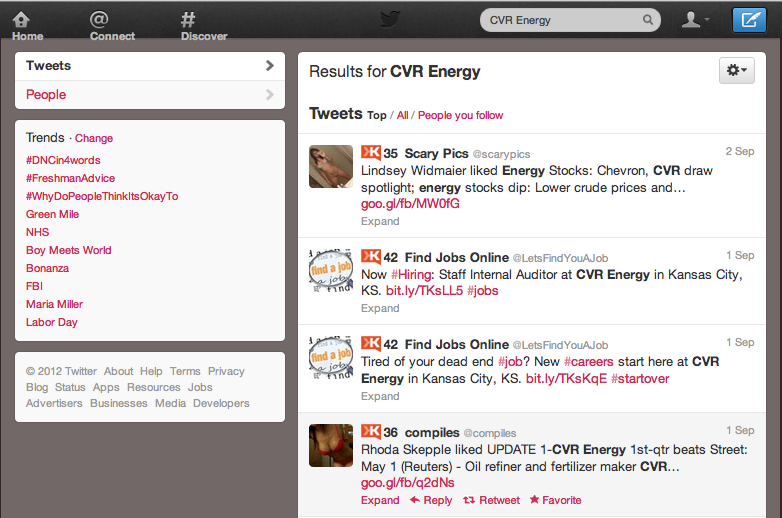
Task: Open the Boy Meets World trend
Action: [x=69, y=250]
